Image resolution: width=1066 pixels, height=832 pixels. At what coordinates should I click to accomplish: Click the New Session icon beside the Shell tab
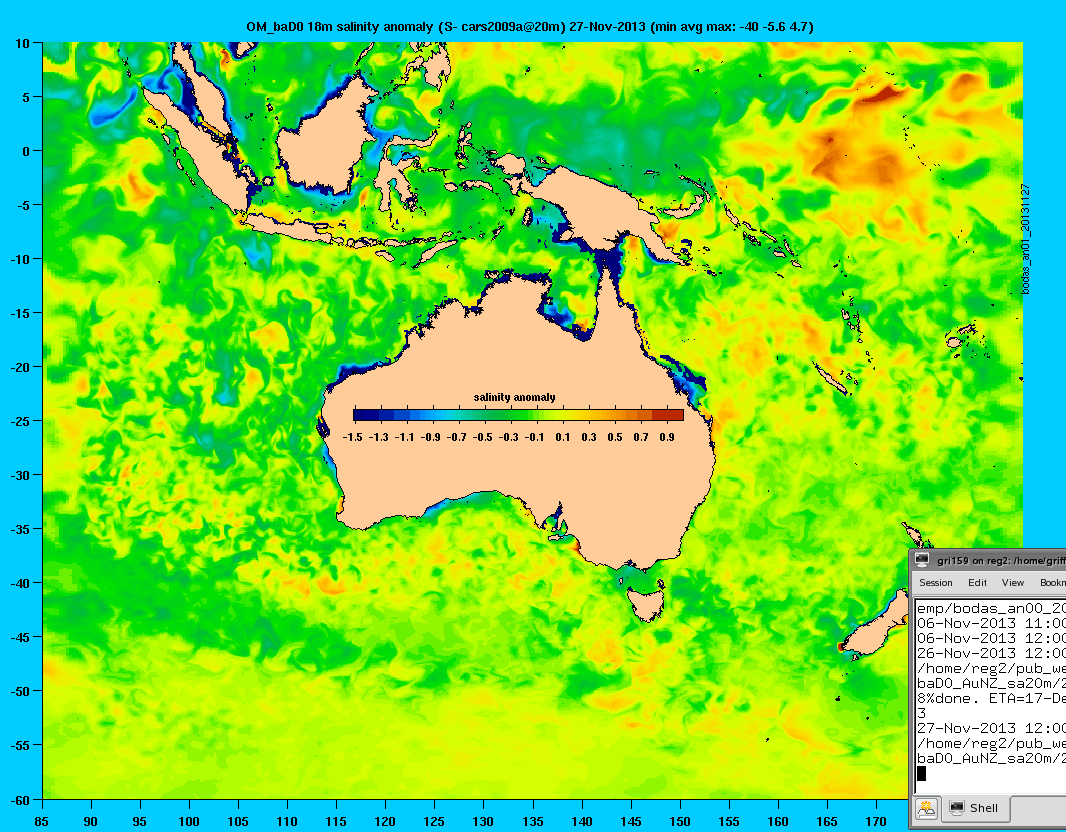[926, 808]
